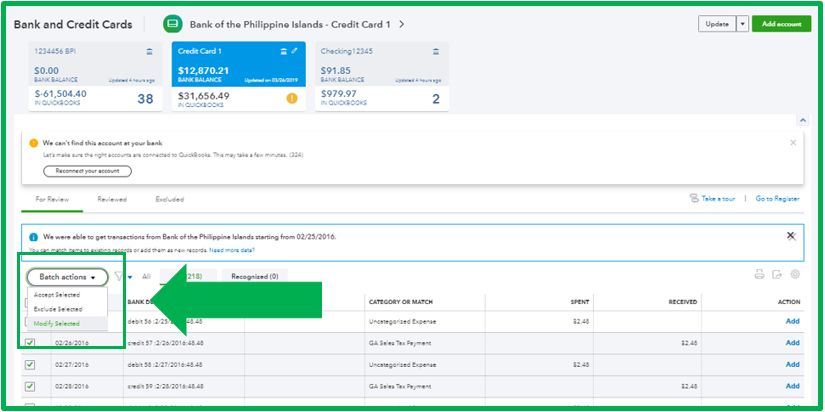
Task: Click the Take a tour link
Action: coord(718,198)
